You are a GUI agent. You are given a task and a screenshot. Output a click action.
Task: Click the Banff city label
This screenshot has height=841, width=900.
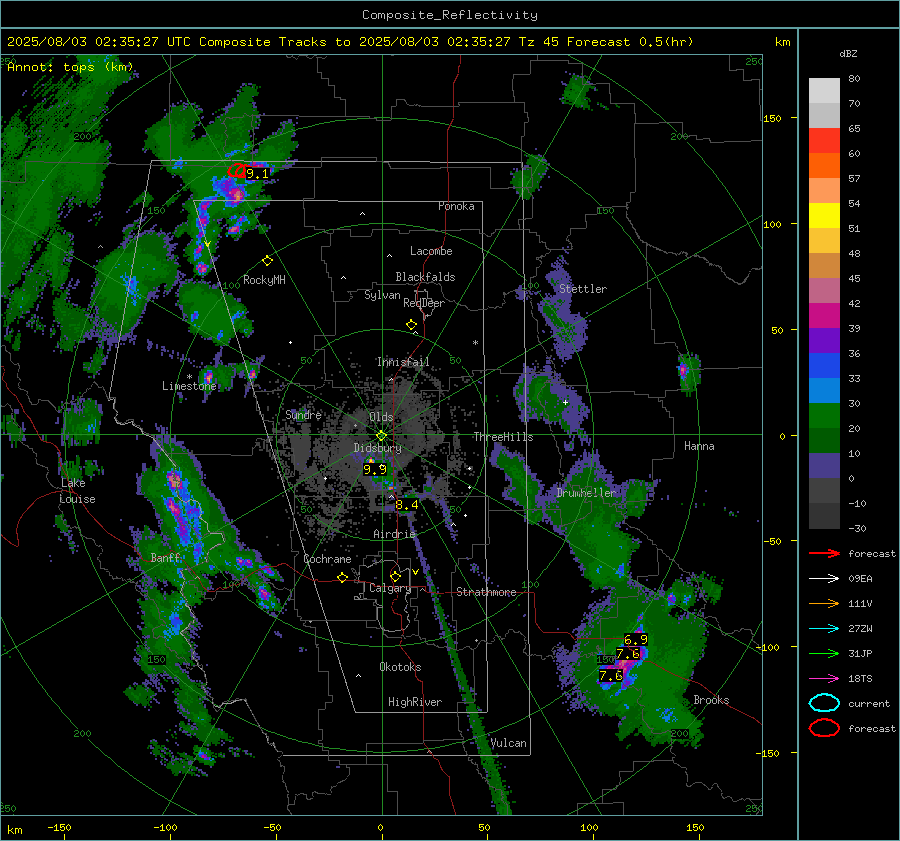[x=165, y=558]
